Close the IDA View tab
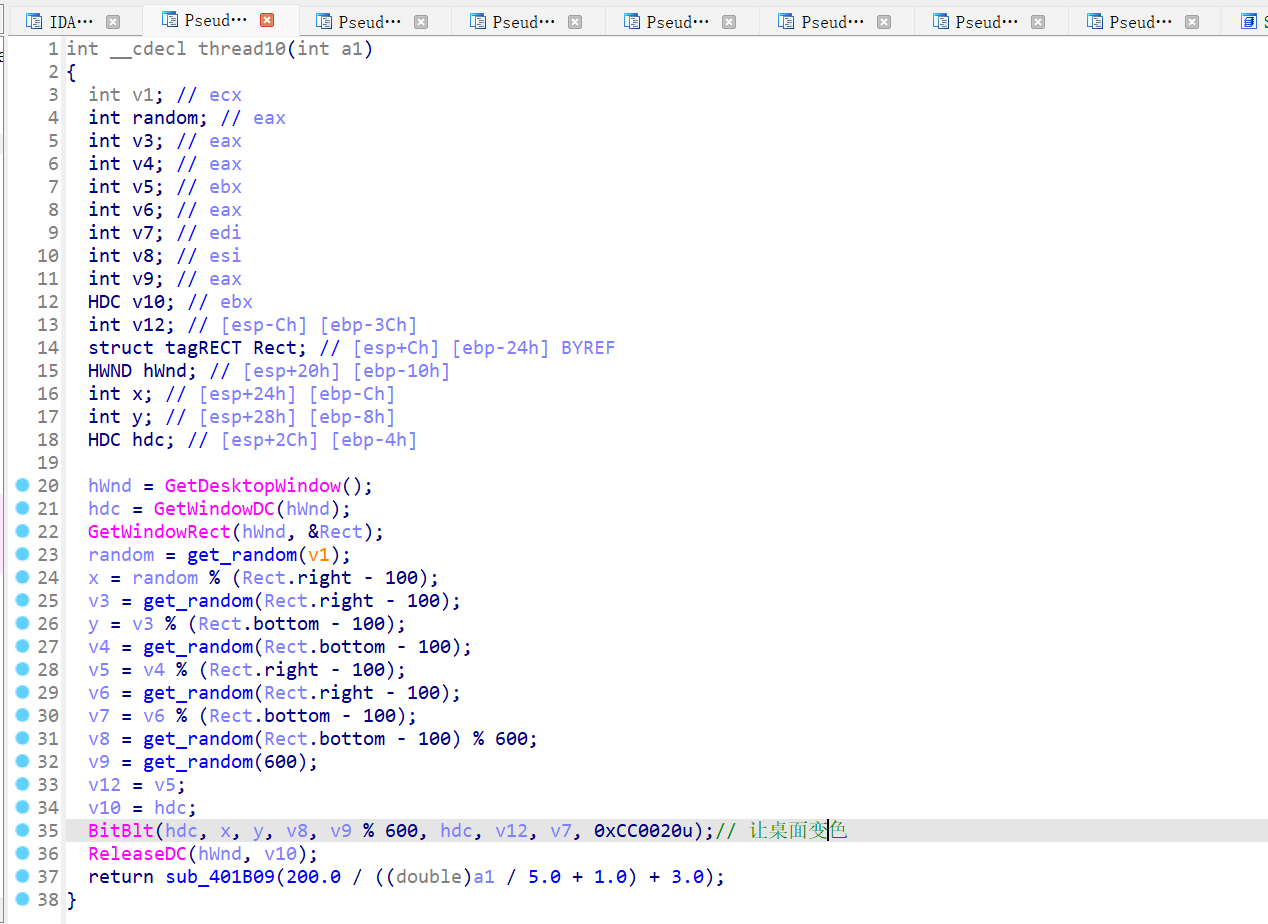Screen dimensions: 1268x924 pyautogui.click(x=113, y=21)
